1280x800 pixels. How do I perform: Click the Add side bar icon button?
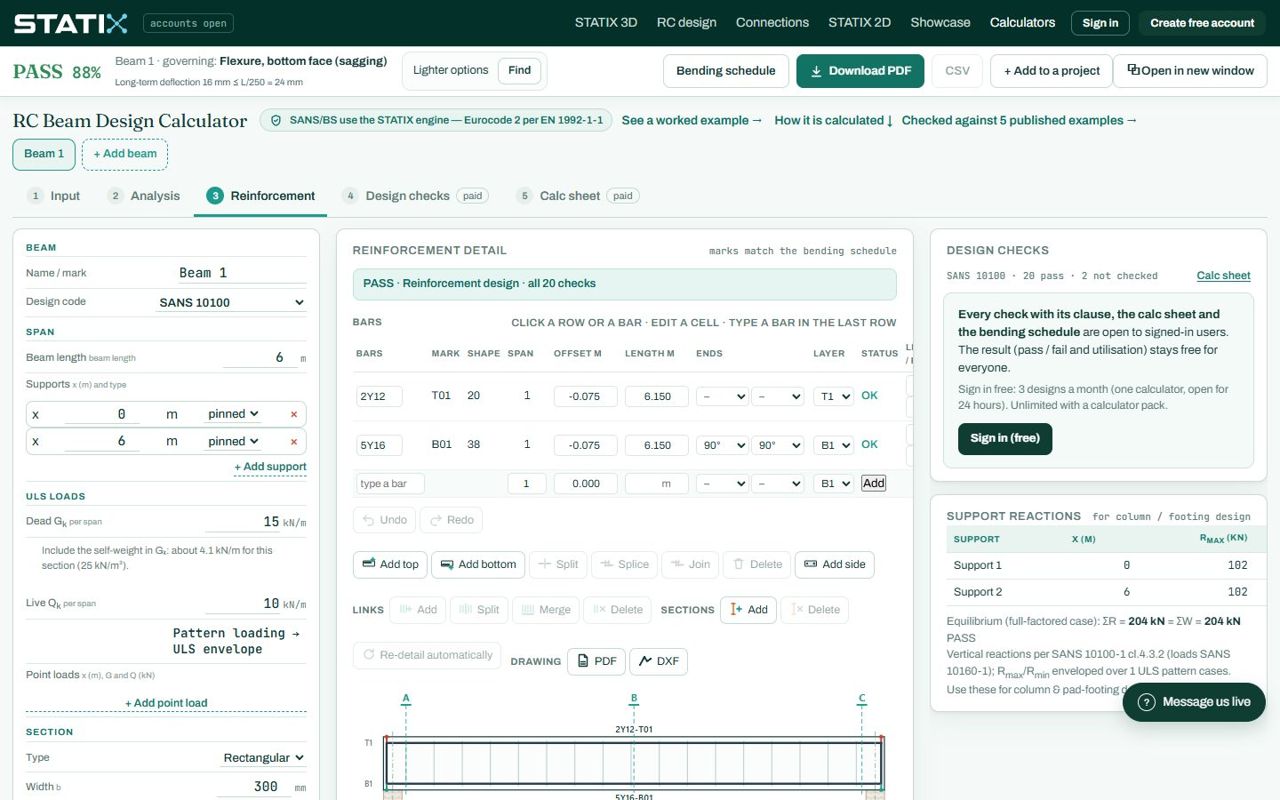coord(834,565)
